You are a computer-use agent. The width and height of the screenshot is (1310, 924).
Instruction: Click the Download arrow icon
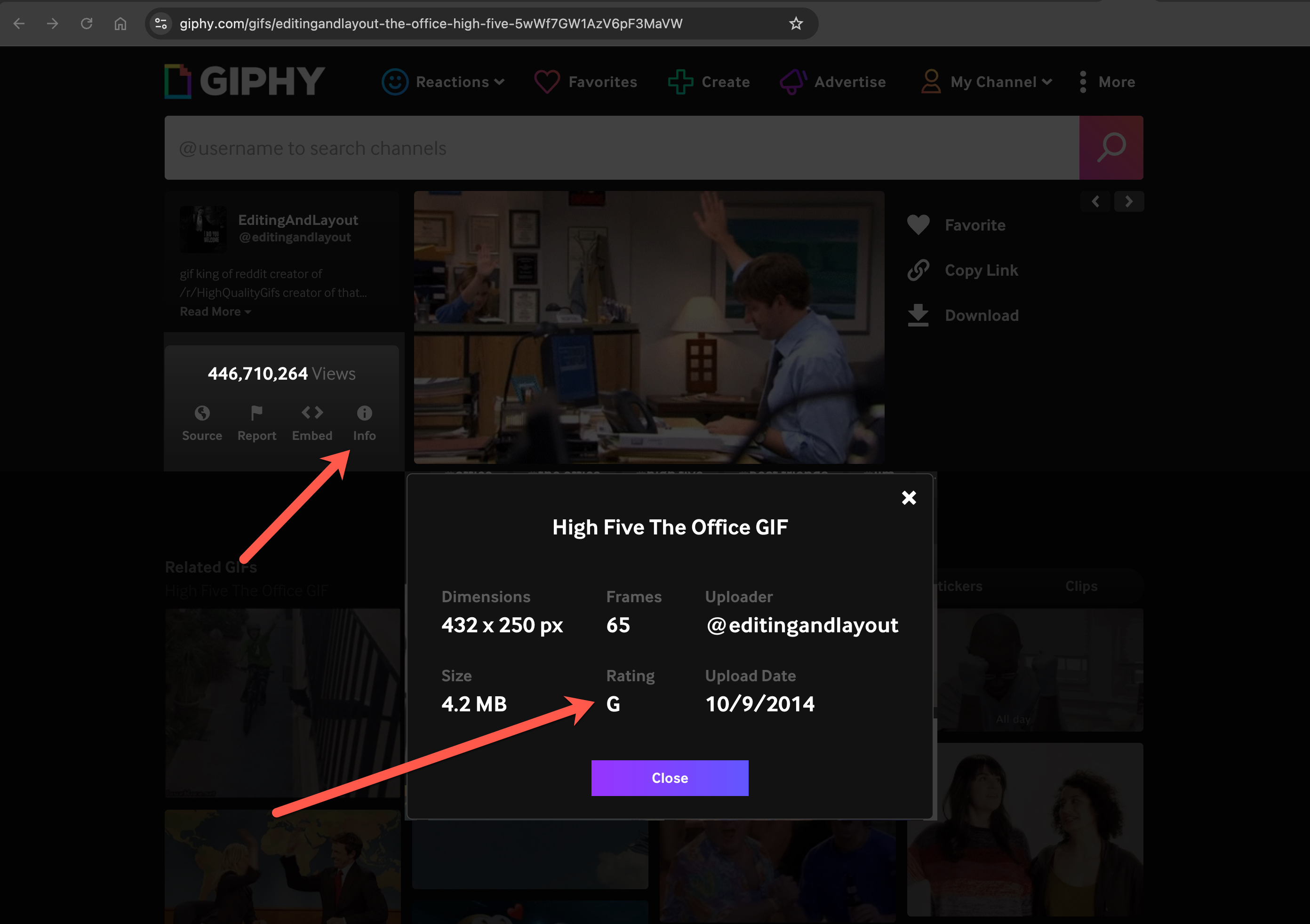[x=918, y=315]
